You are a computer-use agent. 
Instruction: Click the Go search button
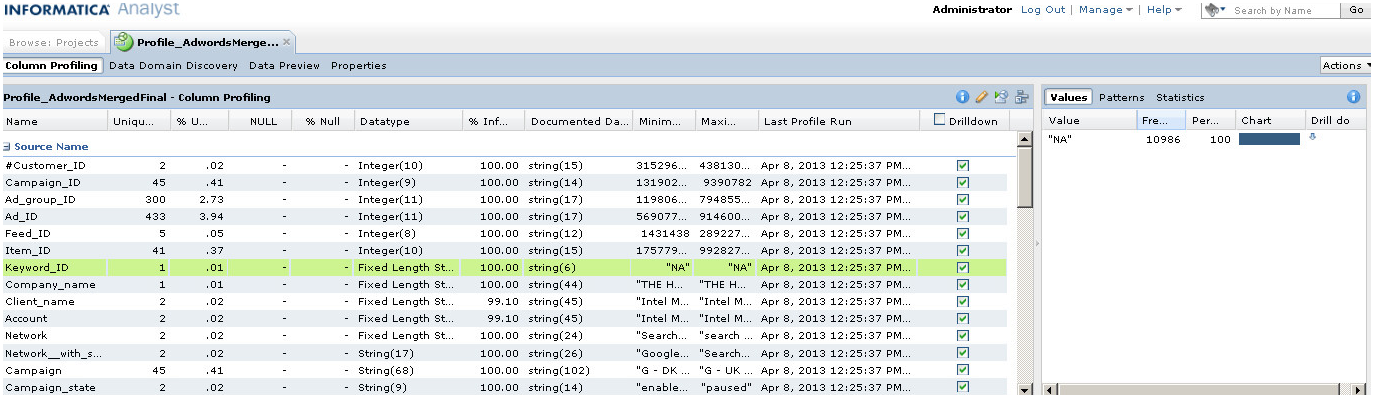pos(1356,10)
